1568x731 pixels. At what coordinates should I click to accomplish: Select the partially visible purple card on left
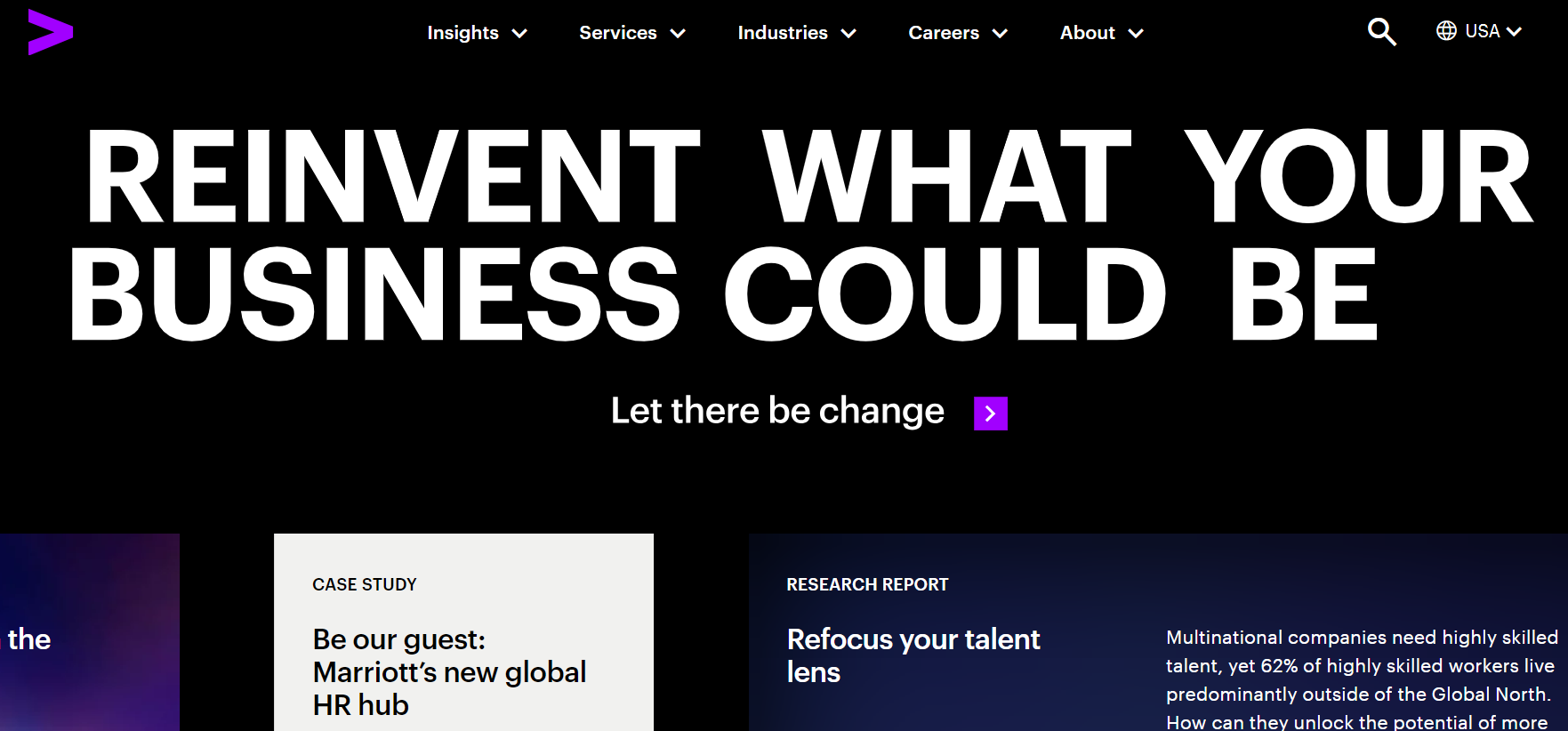[89, 632]
